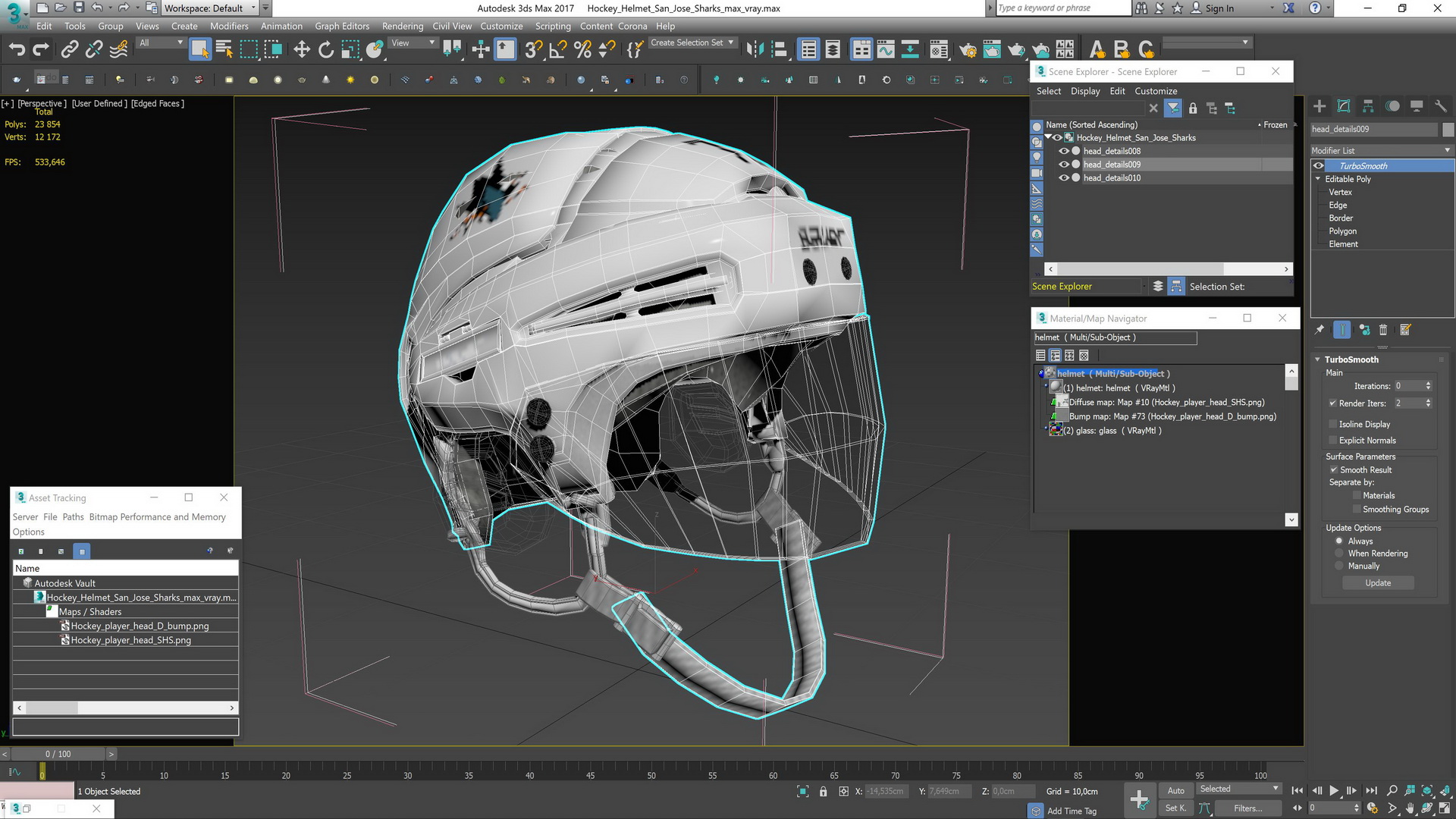Collapse Hockey_Helmet_San_Jose_Sharks group in Scene Explorer
Image resolution: width=1456 pixels, height=819 pixels.
1048,137
